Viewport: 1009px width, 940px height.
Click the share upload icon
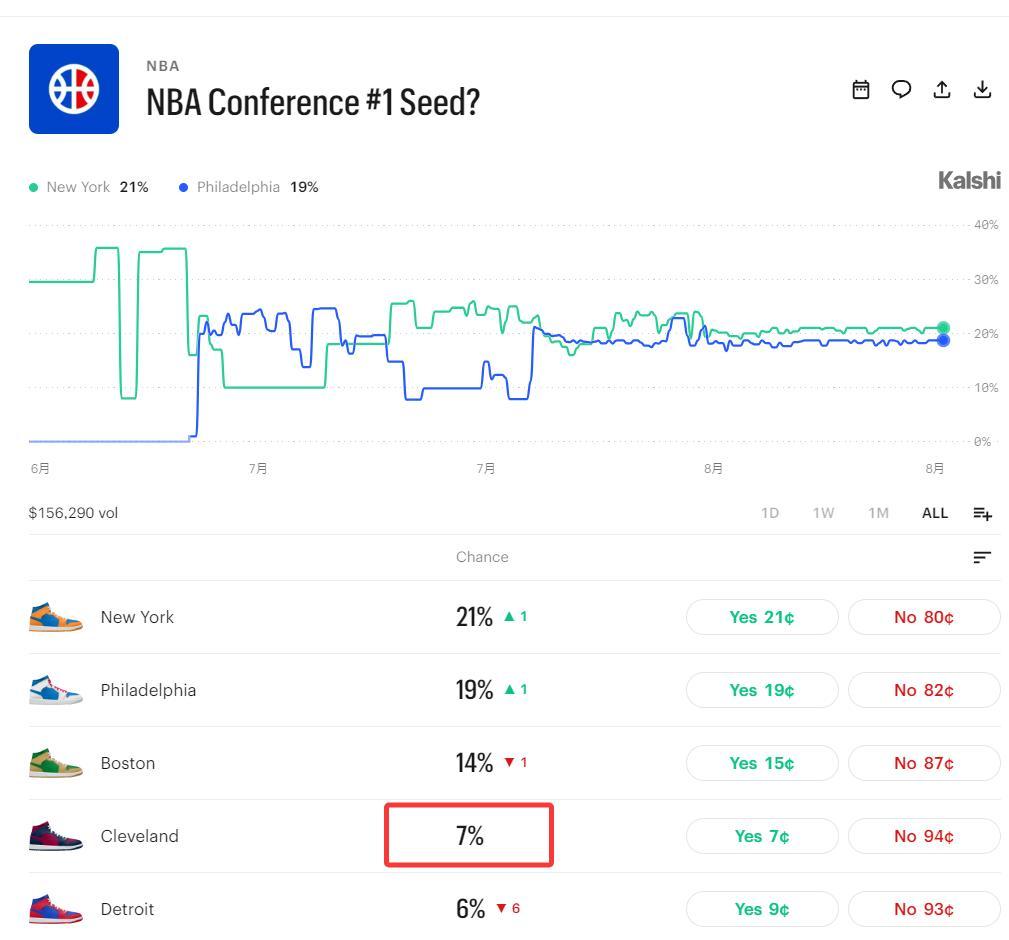[x=941, y=89]
